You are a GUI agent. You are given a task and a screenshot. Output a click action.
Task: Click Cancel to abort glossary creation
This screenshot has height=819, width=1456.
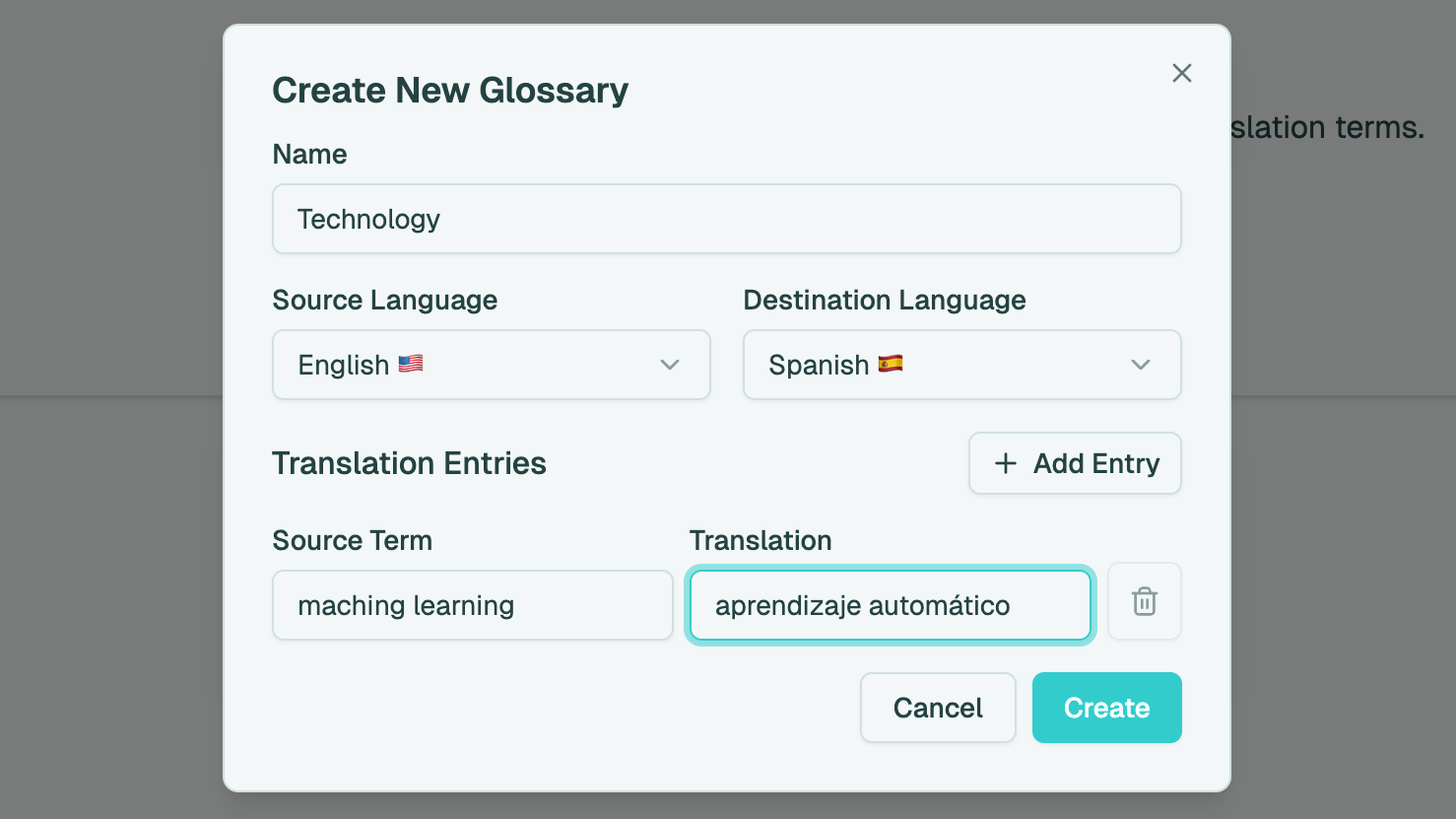point(937,708)
